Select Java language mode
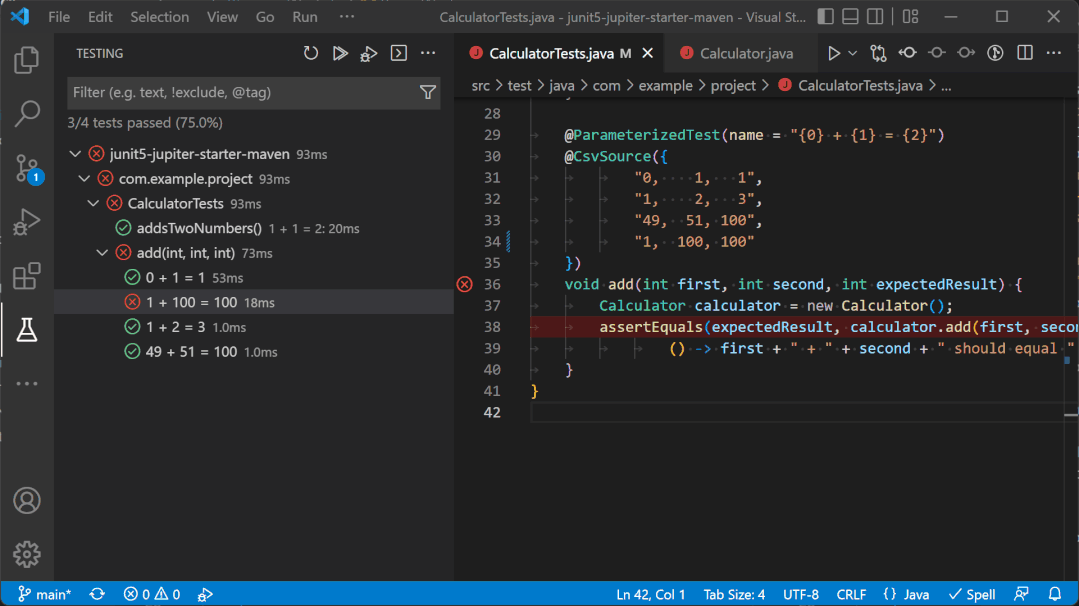 click(906, 594)
